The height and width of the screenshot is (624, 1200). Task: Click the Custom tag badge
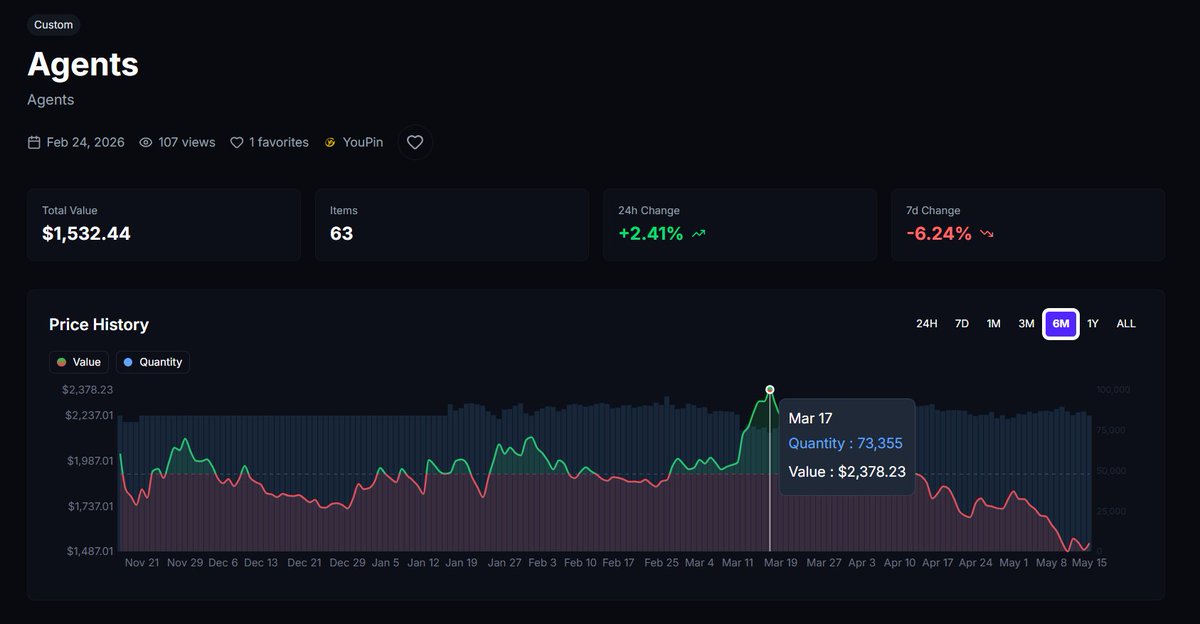[x=53, y=25]
